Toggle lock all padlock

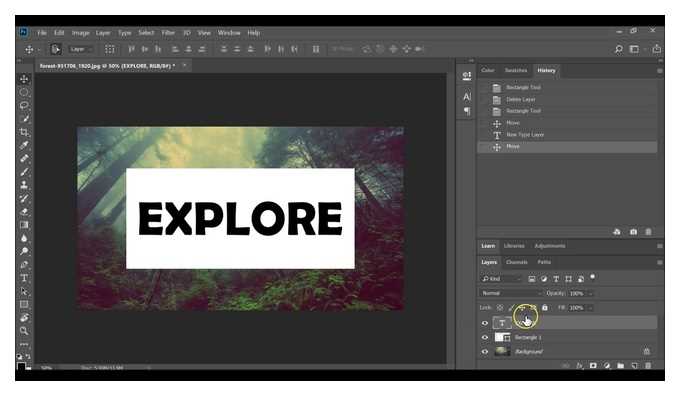545,308
